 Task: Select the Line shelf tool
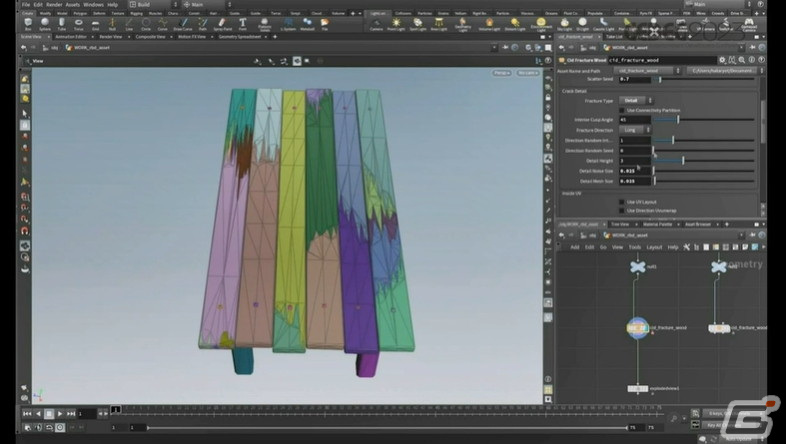129,24
